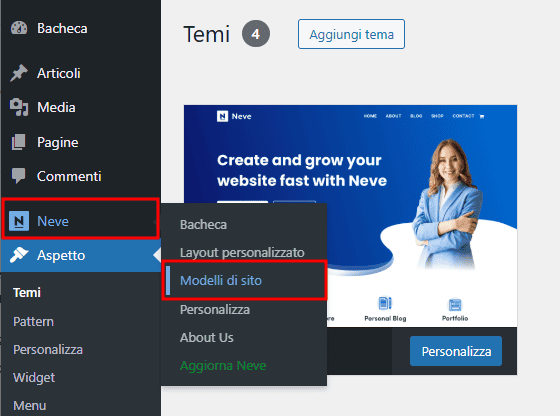560x416 pixels.
Task: Click the blue Personalizza button on Neve theme
Action: (456, 351)
